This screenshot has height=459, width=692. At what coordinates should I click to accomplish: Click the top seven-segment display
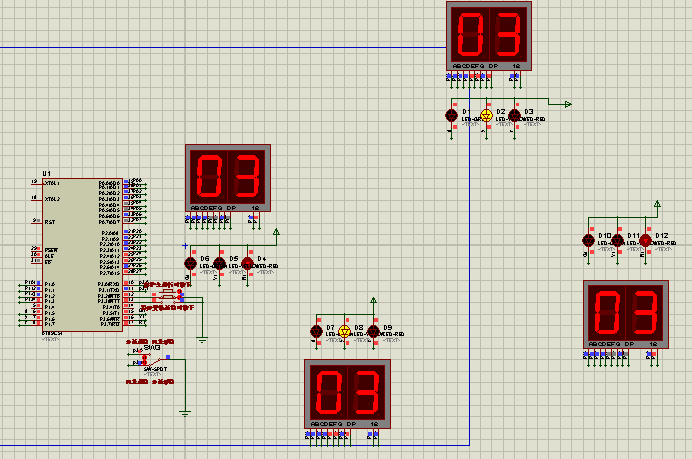tap(488, 36)
